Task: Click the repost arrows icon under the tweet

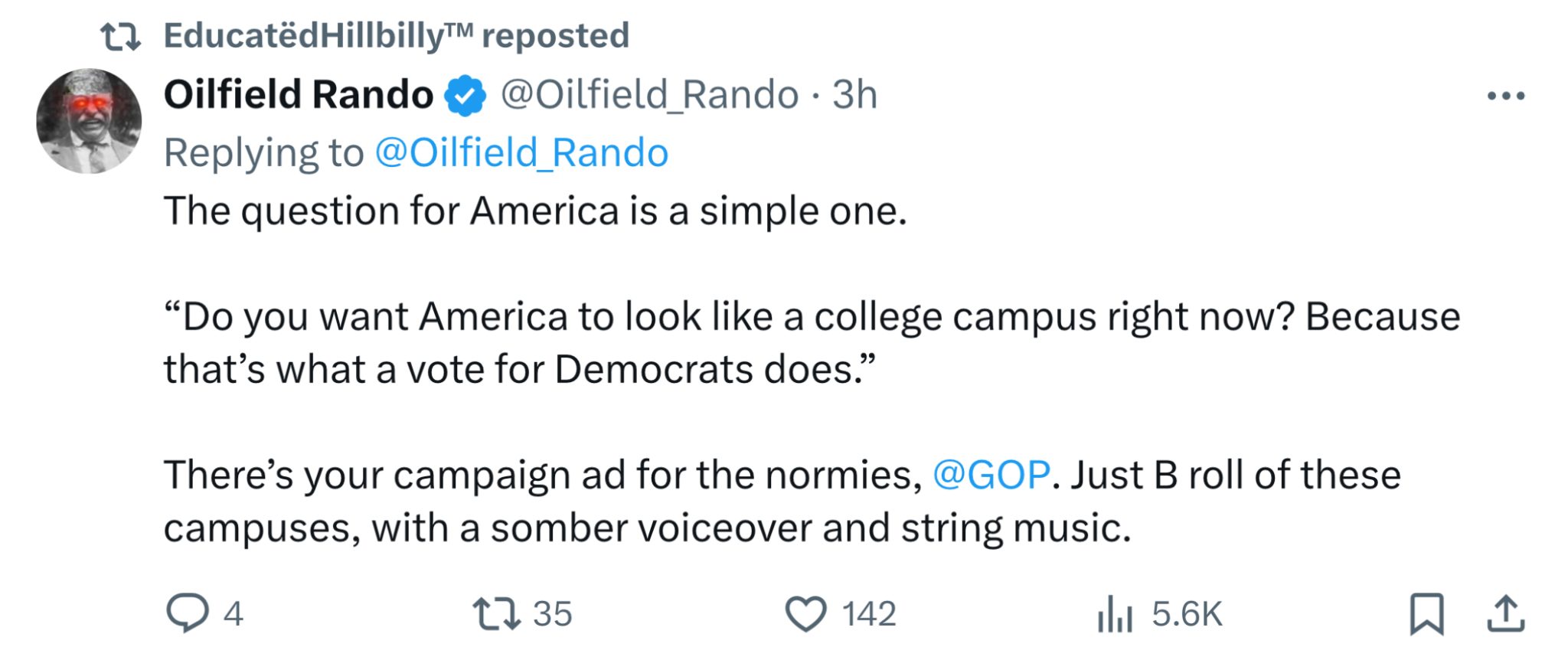Action: [x=496, y=613]
